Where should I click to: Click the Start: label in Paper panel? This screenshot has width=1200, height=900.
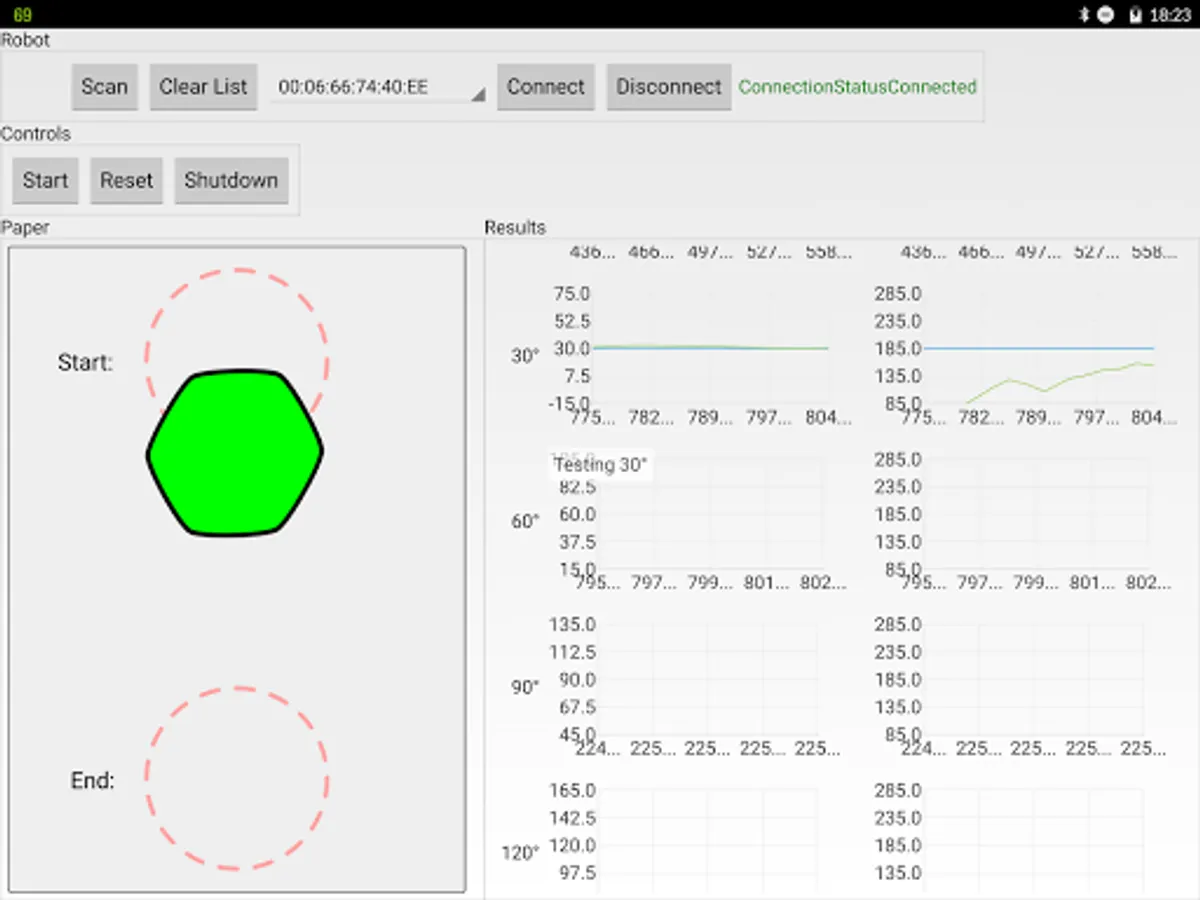(85, 363)
